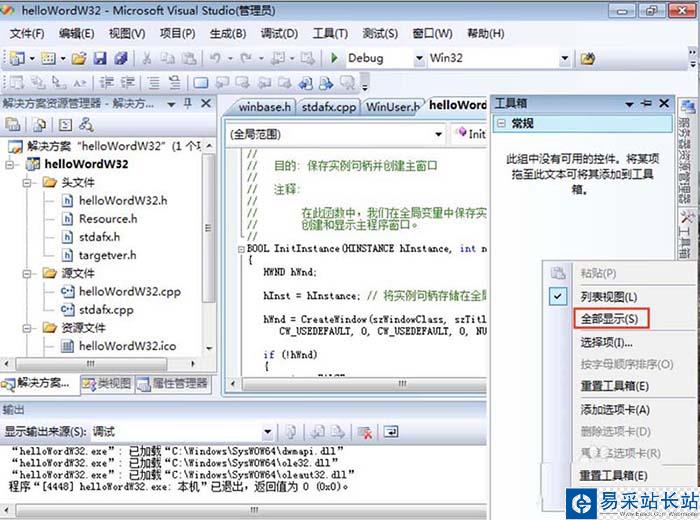Click the Open File folder icon

click(x=79, y=58)
